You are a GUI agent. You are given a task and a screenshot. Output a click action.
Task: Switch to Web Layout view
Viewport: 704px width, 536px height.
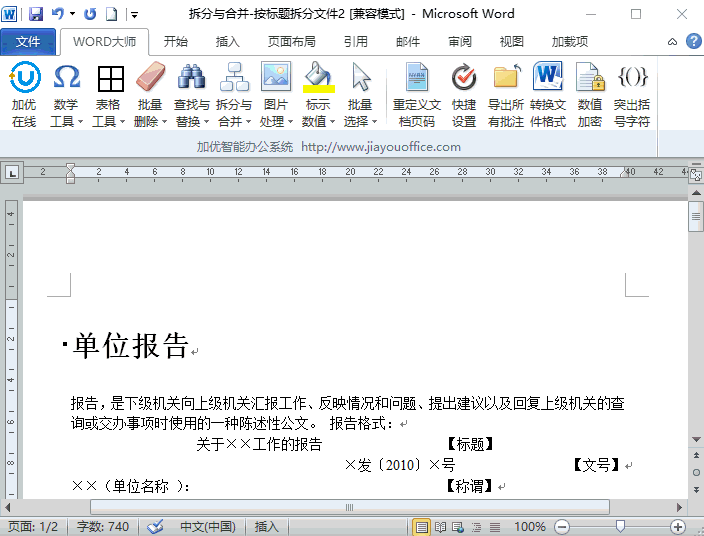coord(458,527)
